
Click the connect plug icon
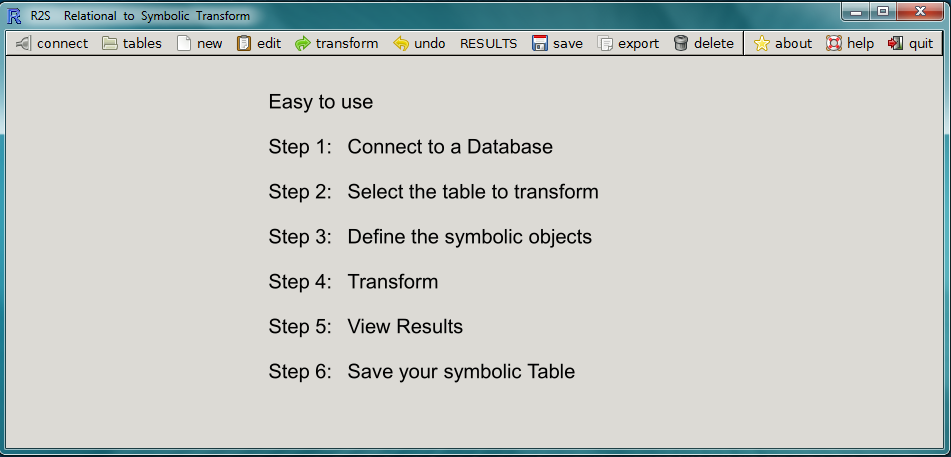(23, 43)
